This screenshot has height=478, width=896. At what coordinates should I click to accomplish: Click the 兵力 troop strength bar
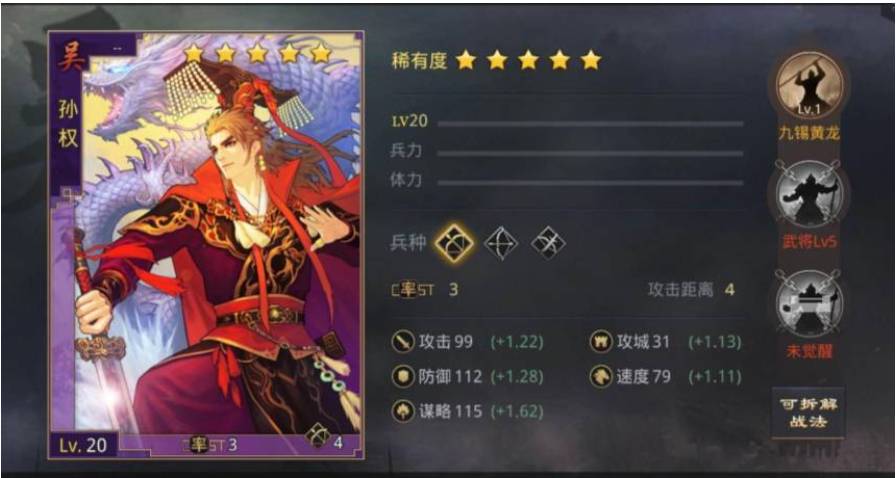point(590,153)
